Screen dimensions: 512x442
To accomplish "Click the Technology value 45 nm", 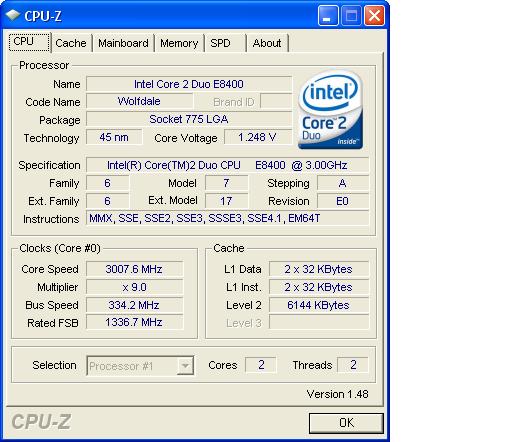I will tap(114, 137).
